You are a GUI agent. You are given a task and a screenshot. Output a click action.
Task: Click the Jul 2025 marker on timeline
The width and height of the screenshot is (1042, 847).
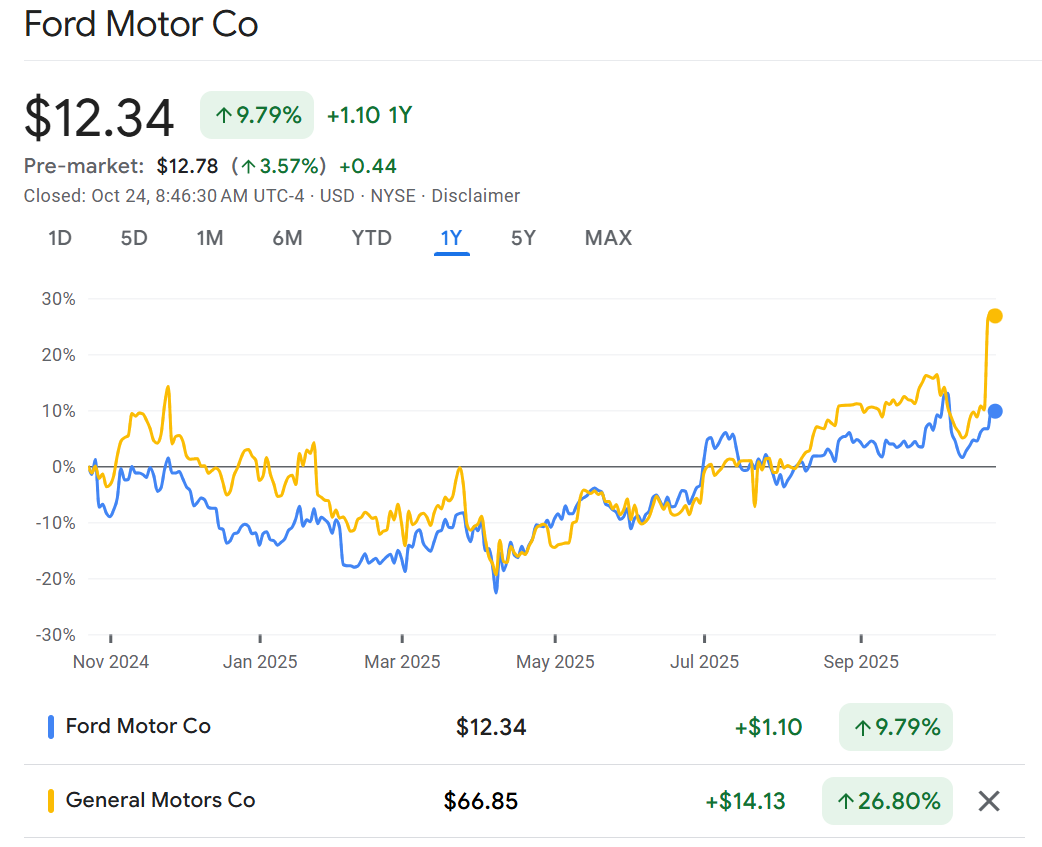click(704, 662)
